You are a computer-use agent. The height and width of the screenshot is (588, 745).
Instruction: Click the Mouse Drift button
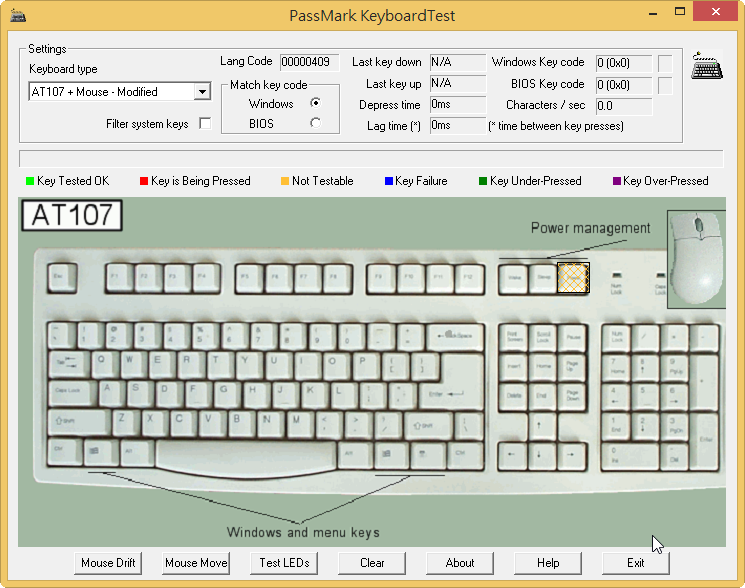pyautogui.click(x=108, y=563)
